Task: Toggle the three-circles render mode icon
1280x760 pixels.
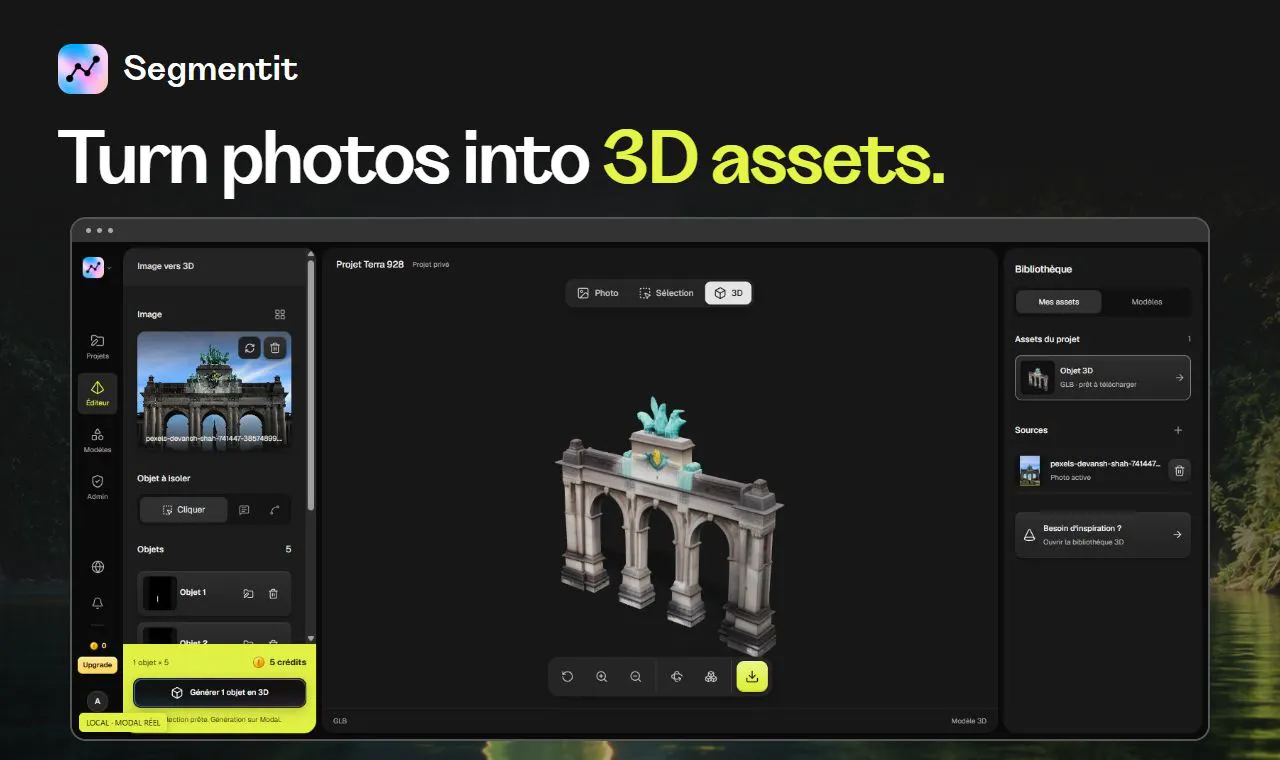Action: [711, 677]
